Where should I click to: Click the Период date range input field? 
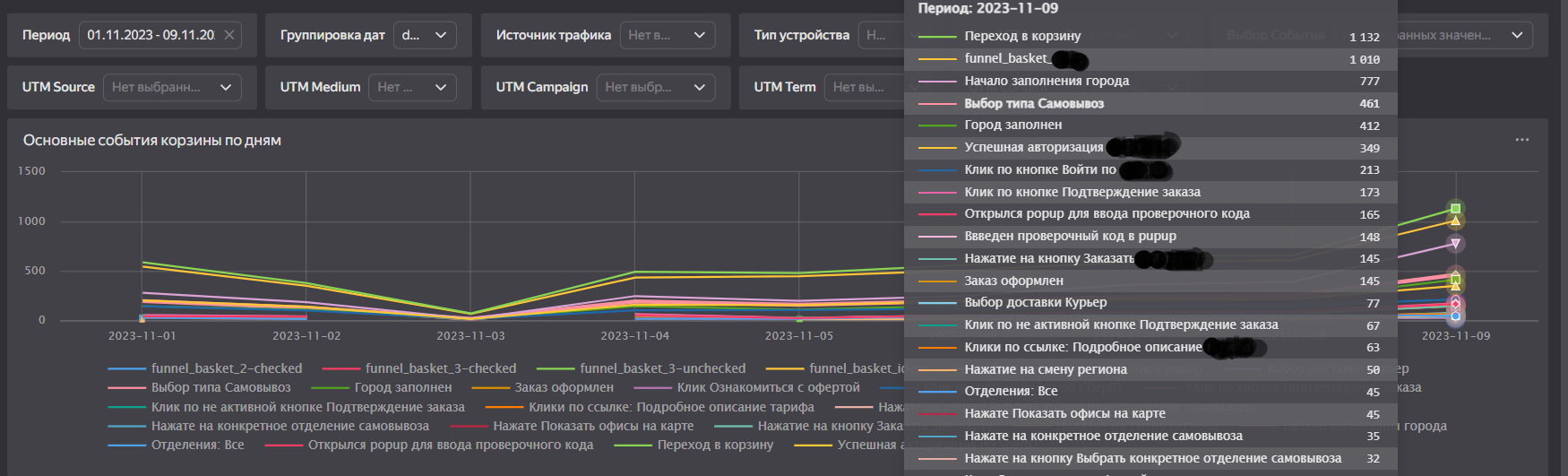(151, 35)
